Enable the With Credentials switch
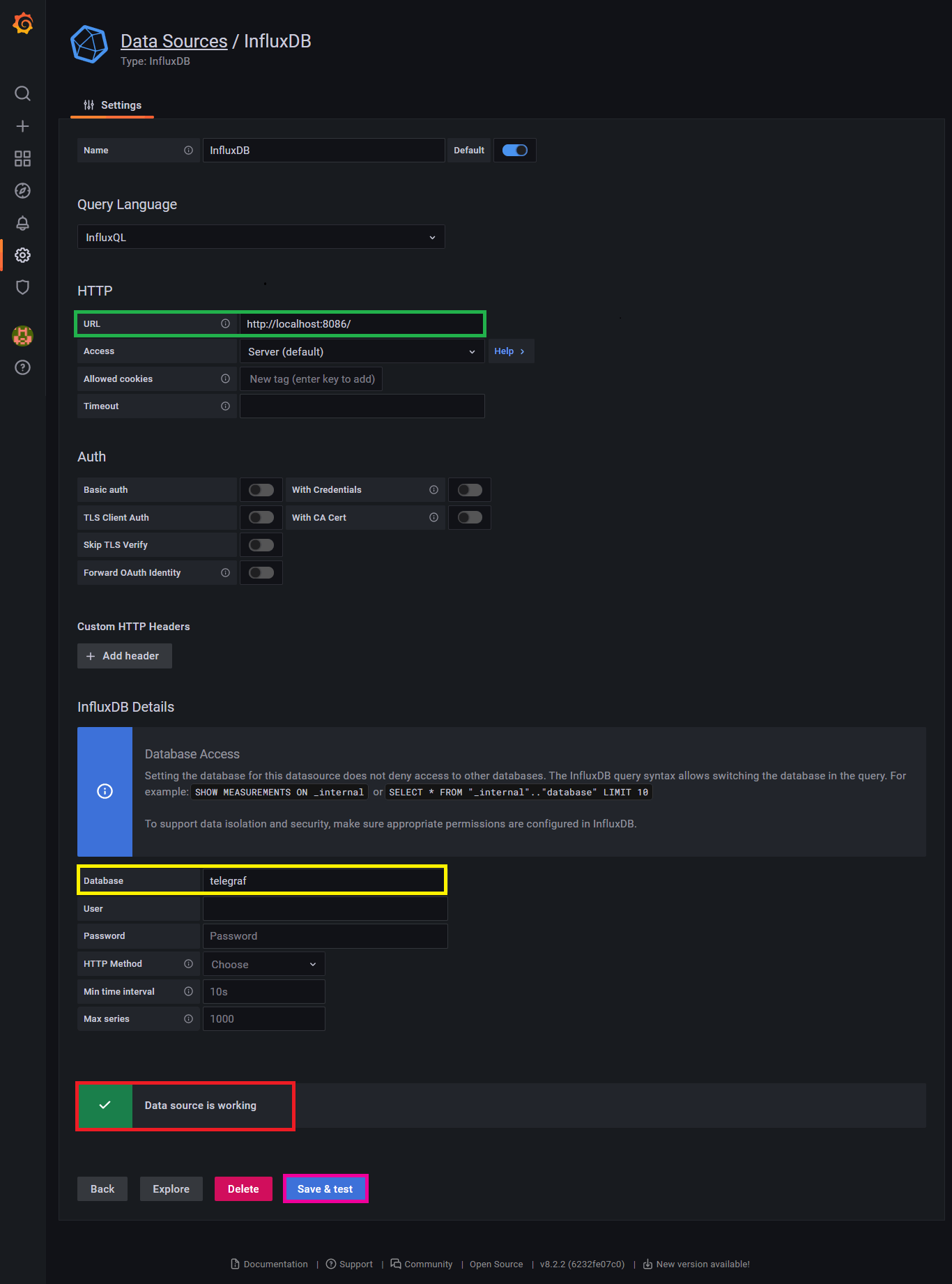Image resolution: width=952 pixels, height=1284 pixels. pyautogui.click(x=470, y=490)
